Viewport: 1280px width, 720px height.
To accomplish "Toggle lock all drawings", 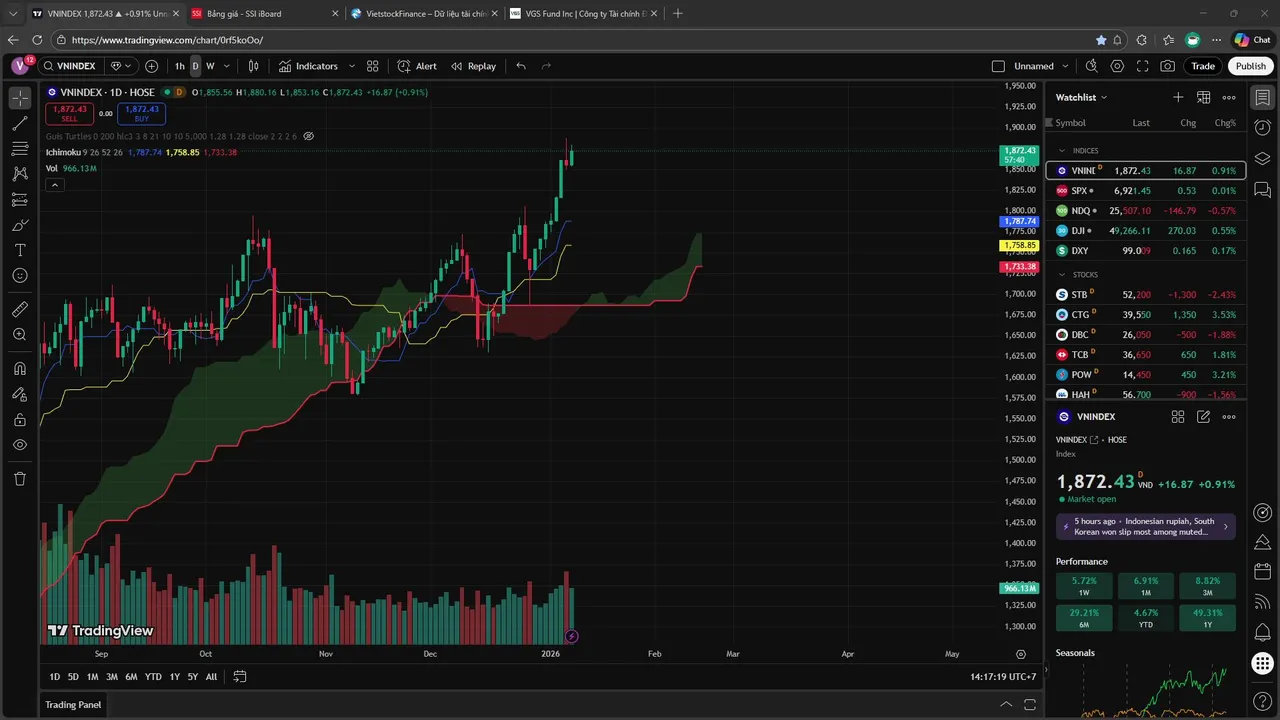I will click(x=20, y=420).
